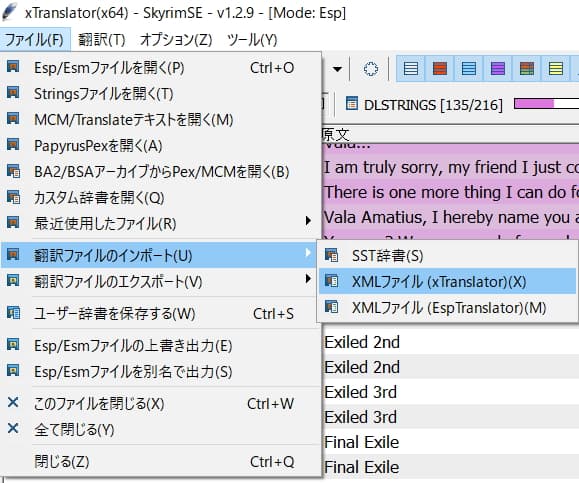579x483 pixels.
Task: Toggle the purple rows filter icon
Action: tap(498, 69)
